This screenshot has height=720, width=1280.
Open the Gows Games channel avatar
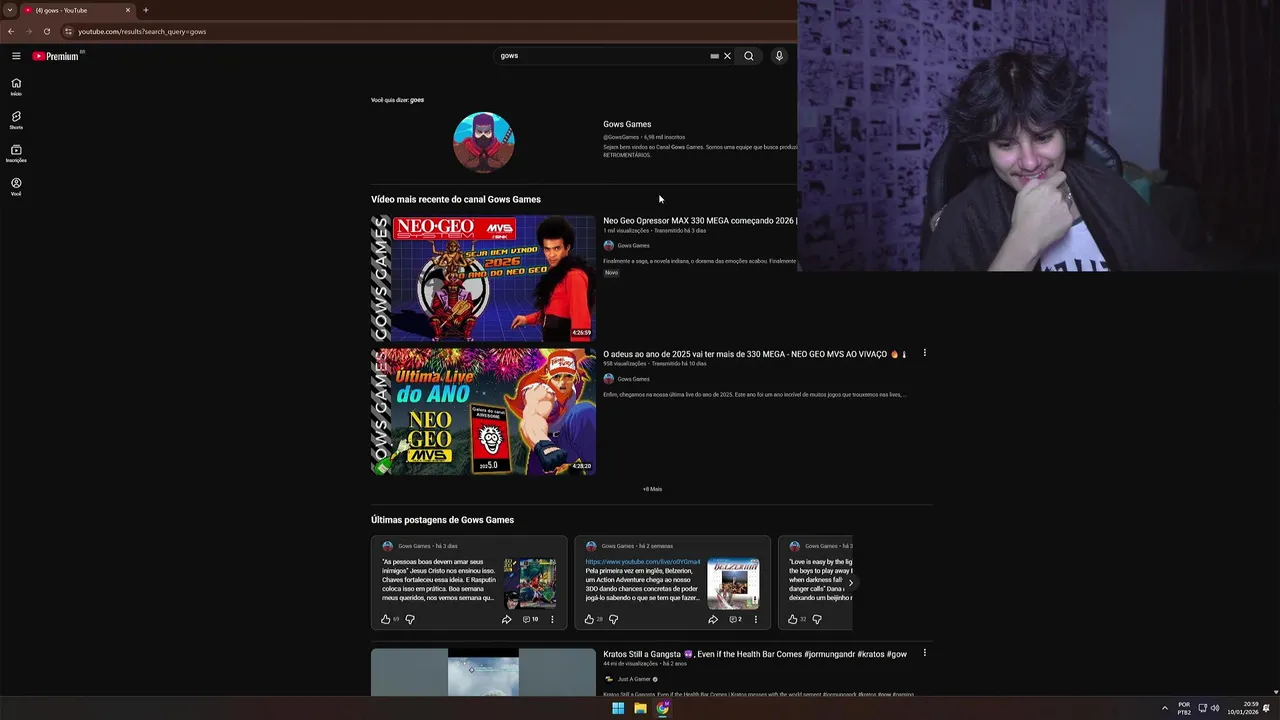(x=484, y=142)
